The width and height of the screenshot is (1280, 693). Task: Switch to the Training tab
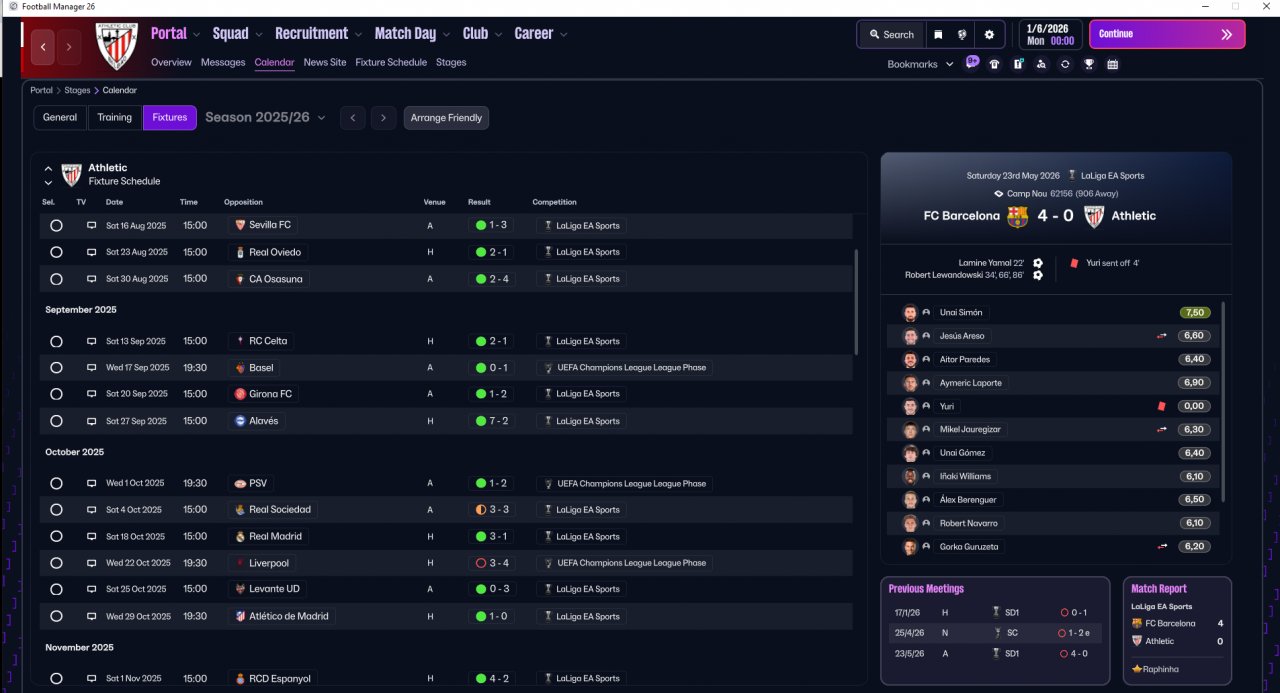click(x=114, y=118)
